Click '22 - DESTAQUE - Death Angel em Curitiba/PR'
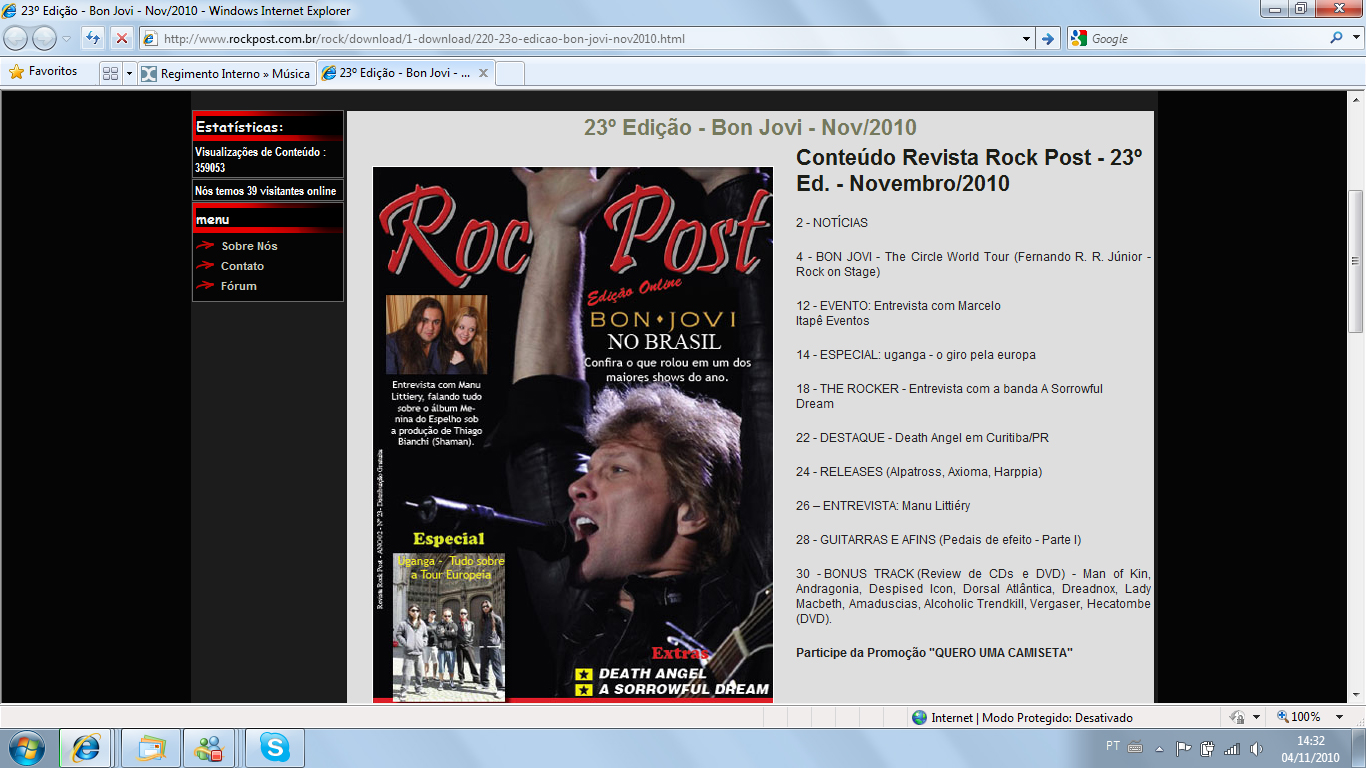 pos(922,438)
